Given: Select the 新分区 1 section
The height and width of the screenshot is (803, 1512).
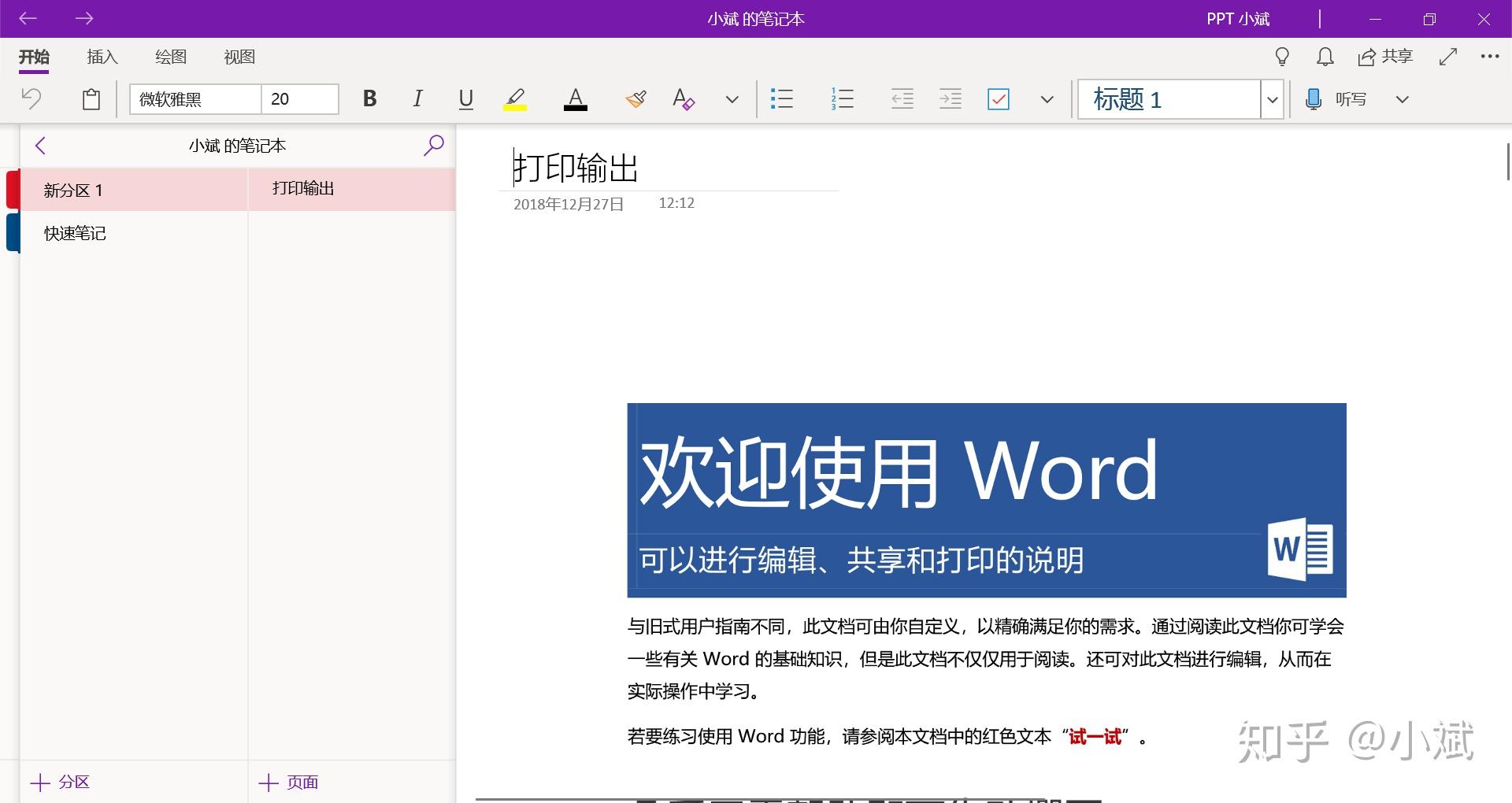Looking at the screenshot, I should (x=134, y=190).
